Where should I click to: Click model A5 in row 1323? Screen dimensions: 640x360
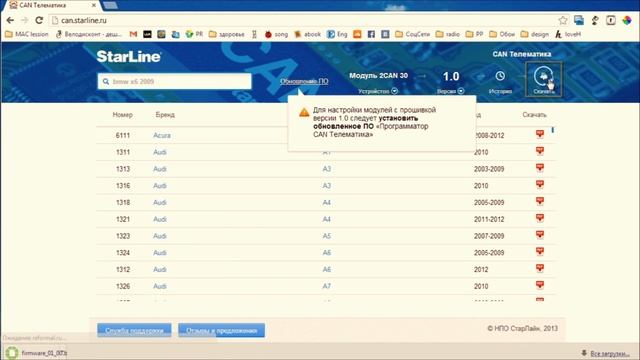click(327, 236)
